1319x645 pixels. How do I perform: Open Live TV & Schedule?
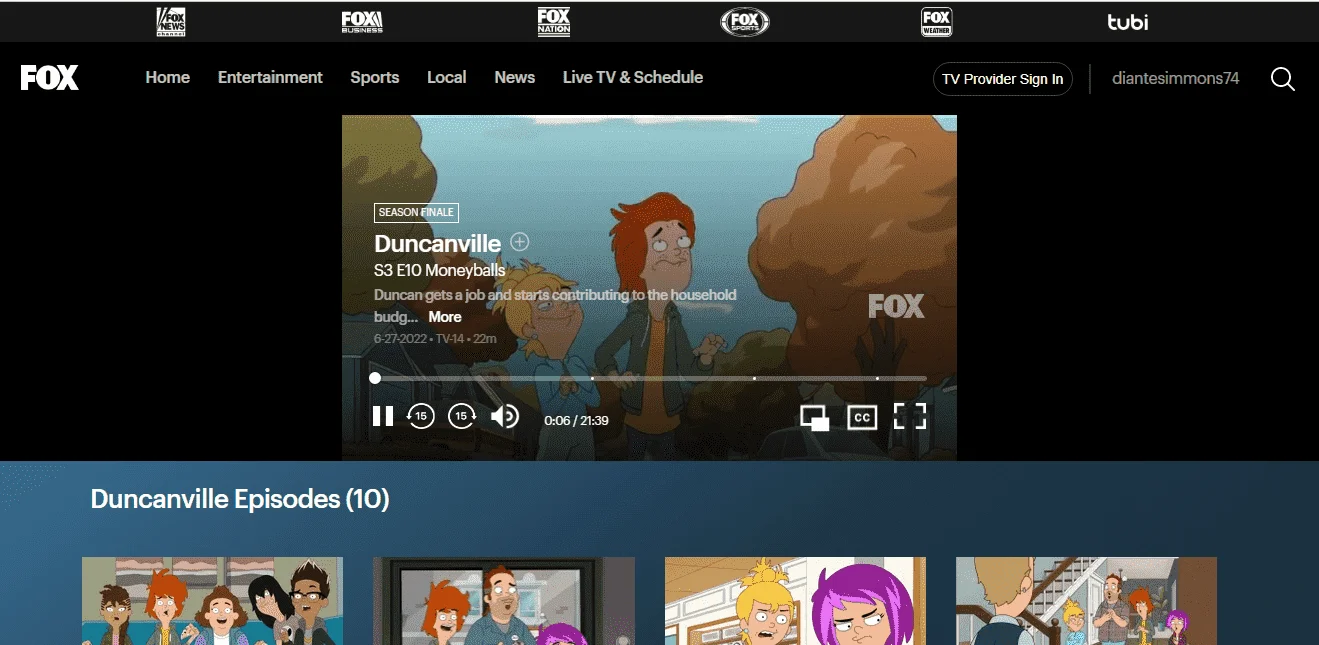click(633, 77)
